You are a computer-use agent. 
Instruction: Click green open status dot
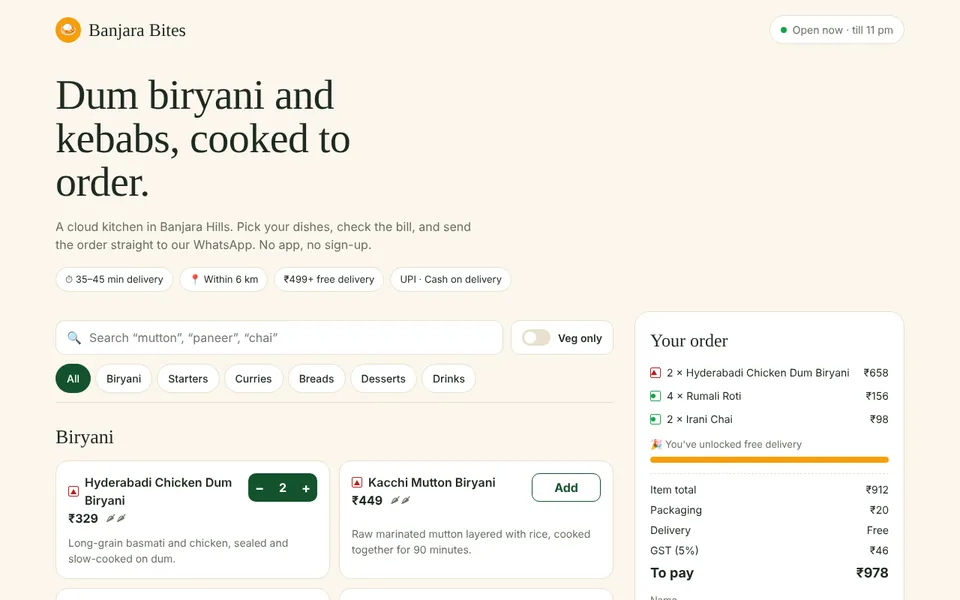coord(784,30)
